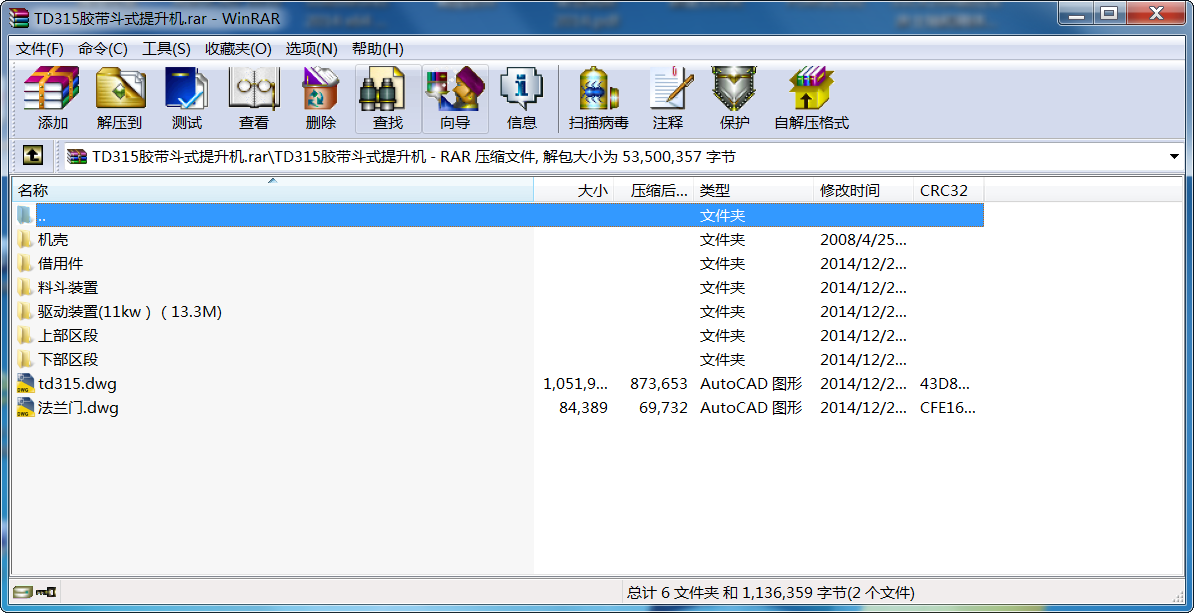Click the 机壳 folder icon
The image size is (1194, 613).
pyautogui.click(x=25, y=240)
